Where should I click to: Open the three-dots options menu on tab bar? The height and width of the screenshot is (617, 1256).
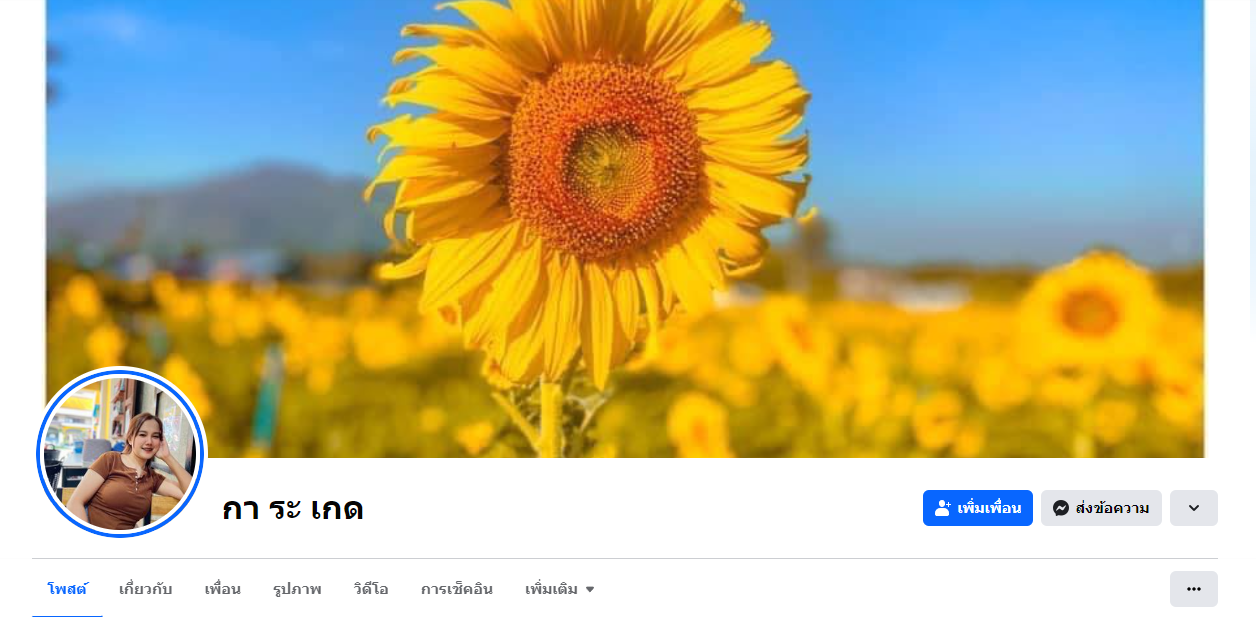pyautogui.click(x=1194, y=589)
